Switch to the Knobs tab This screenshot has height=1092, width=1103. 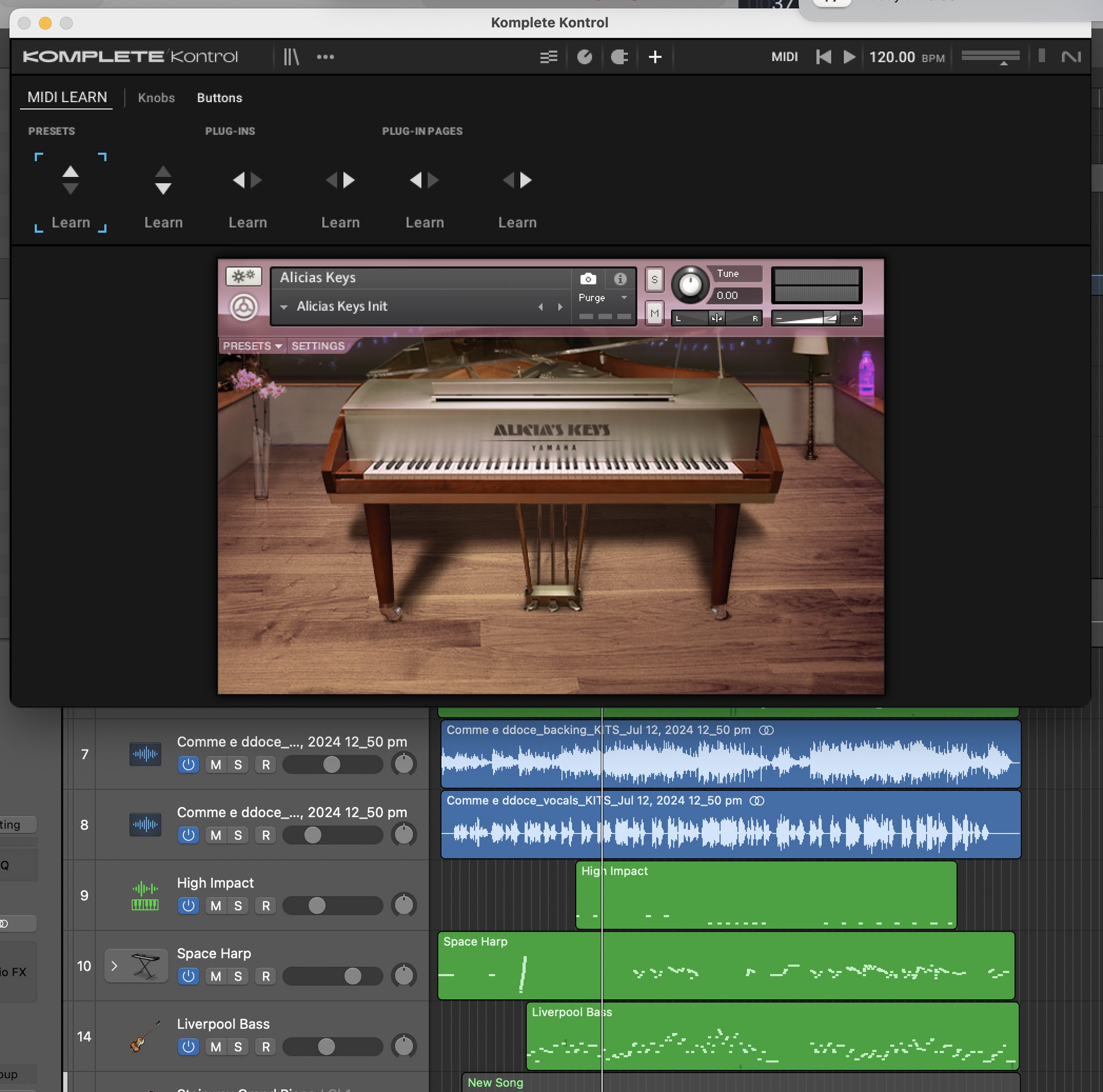pos(156,97)
